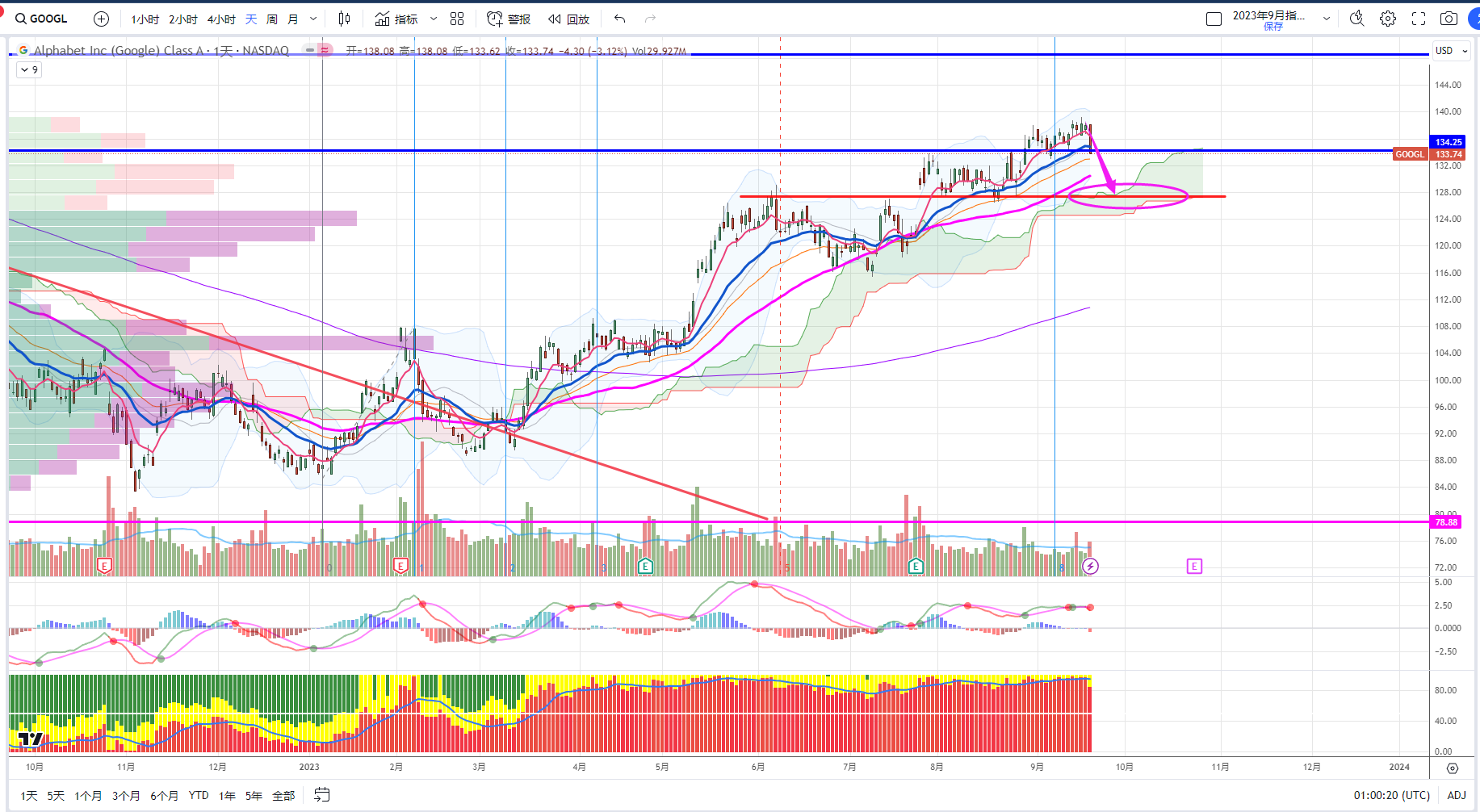Screen dimensions: 1480x812
Task: Click the single-chart layout square icon
Action: (1214, 19)
